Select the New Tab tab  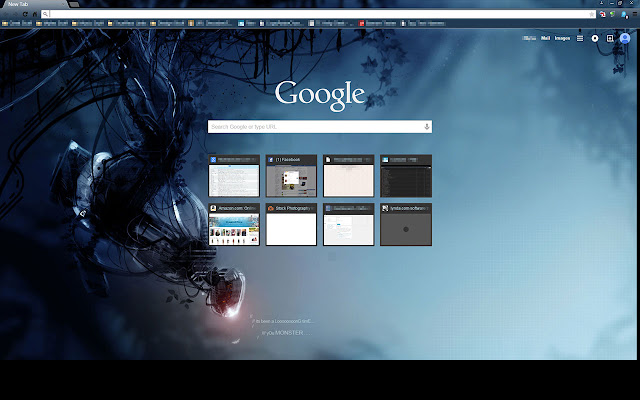click(x=34, y=4)
